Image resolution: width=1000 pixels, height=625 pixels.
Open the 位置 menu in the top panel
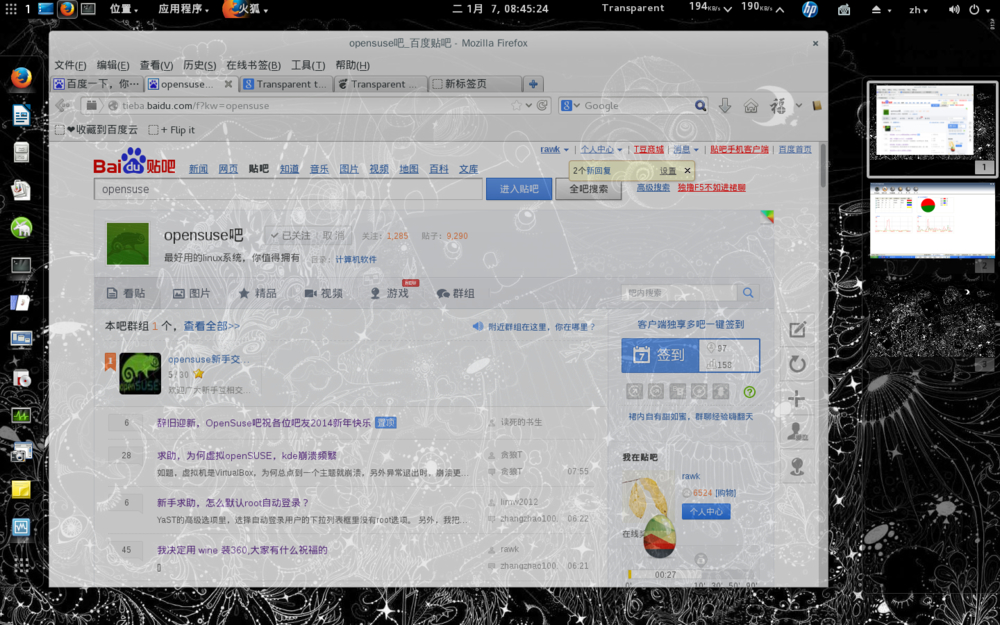tap(124, 9)
